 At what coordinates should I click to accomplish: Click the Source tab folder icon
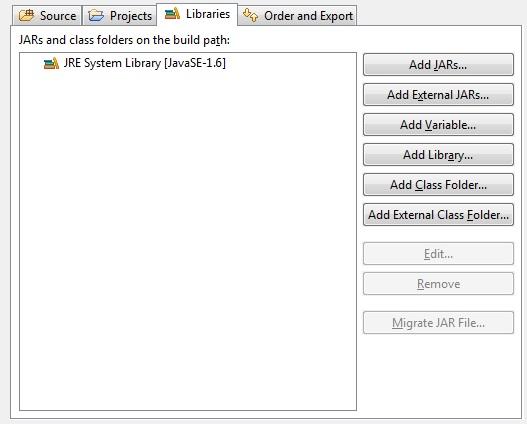pyautogui.click(x=26, y=15)
